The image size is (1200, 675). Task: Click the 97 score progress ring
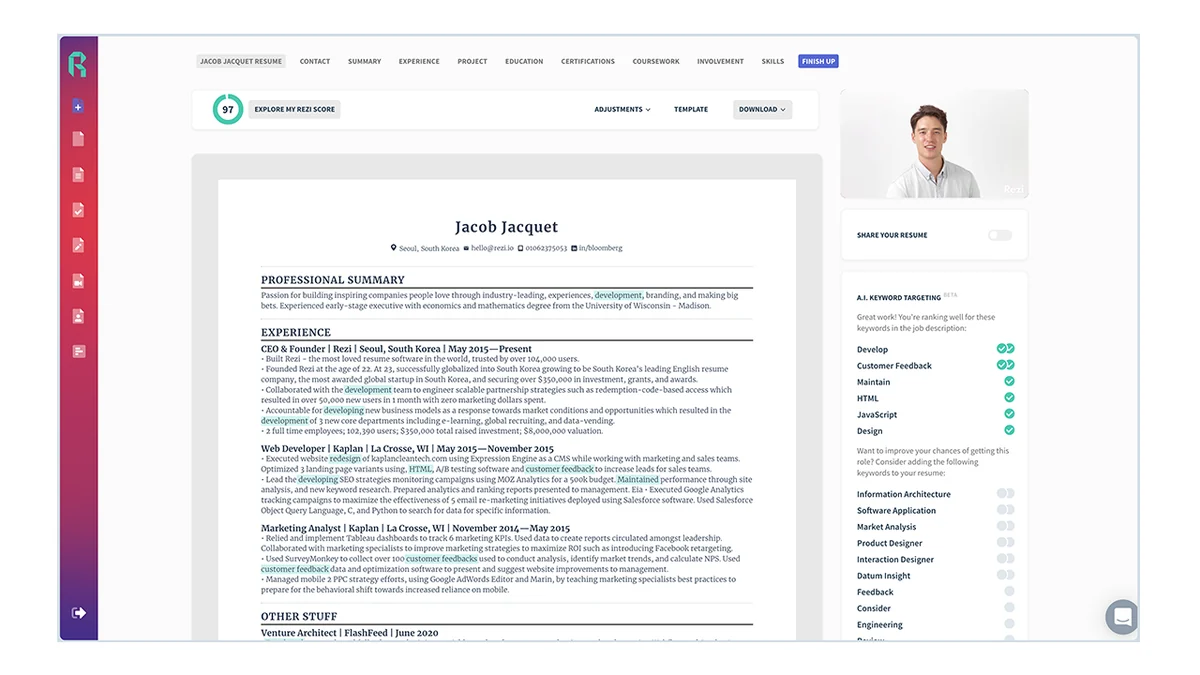point(228,109)
